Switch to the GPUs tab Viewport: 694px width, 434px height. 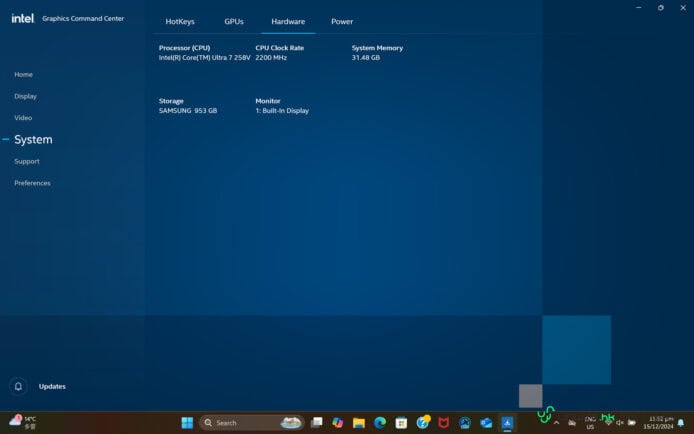[x=234, y=21]
